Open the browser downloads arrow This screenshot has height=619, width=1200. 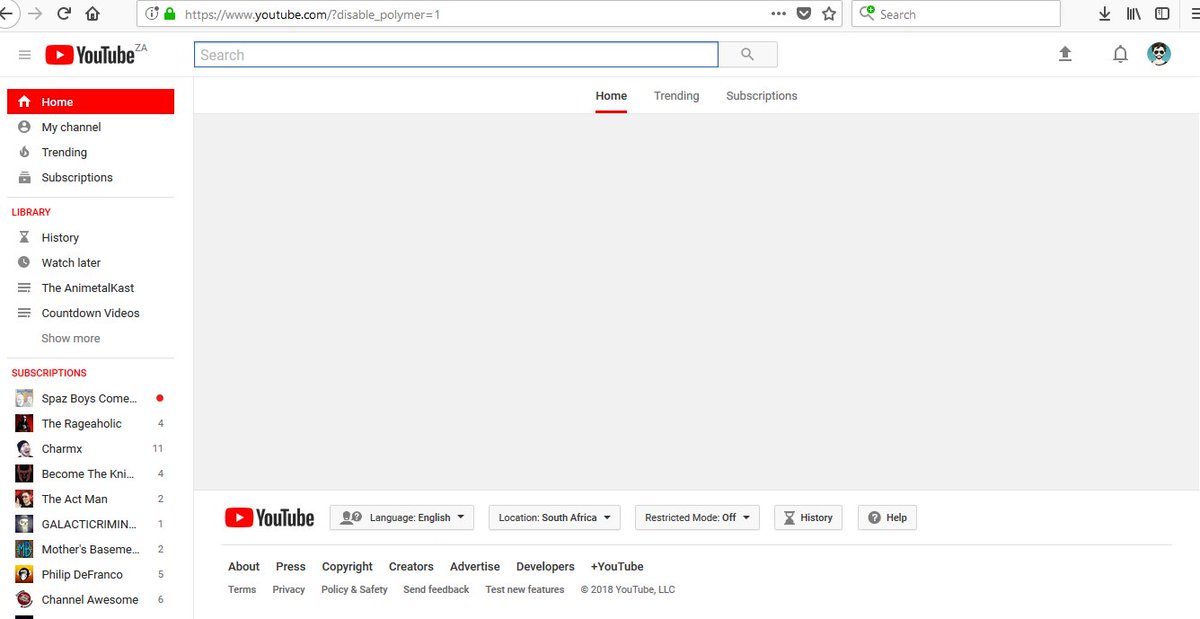point(1104,14)
